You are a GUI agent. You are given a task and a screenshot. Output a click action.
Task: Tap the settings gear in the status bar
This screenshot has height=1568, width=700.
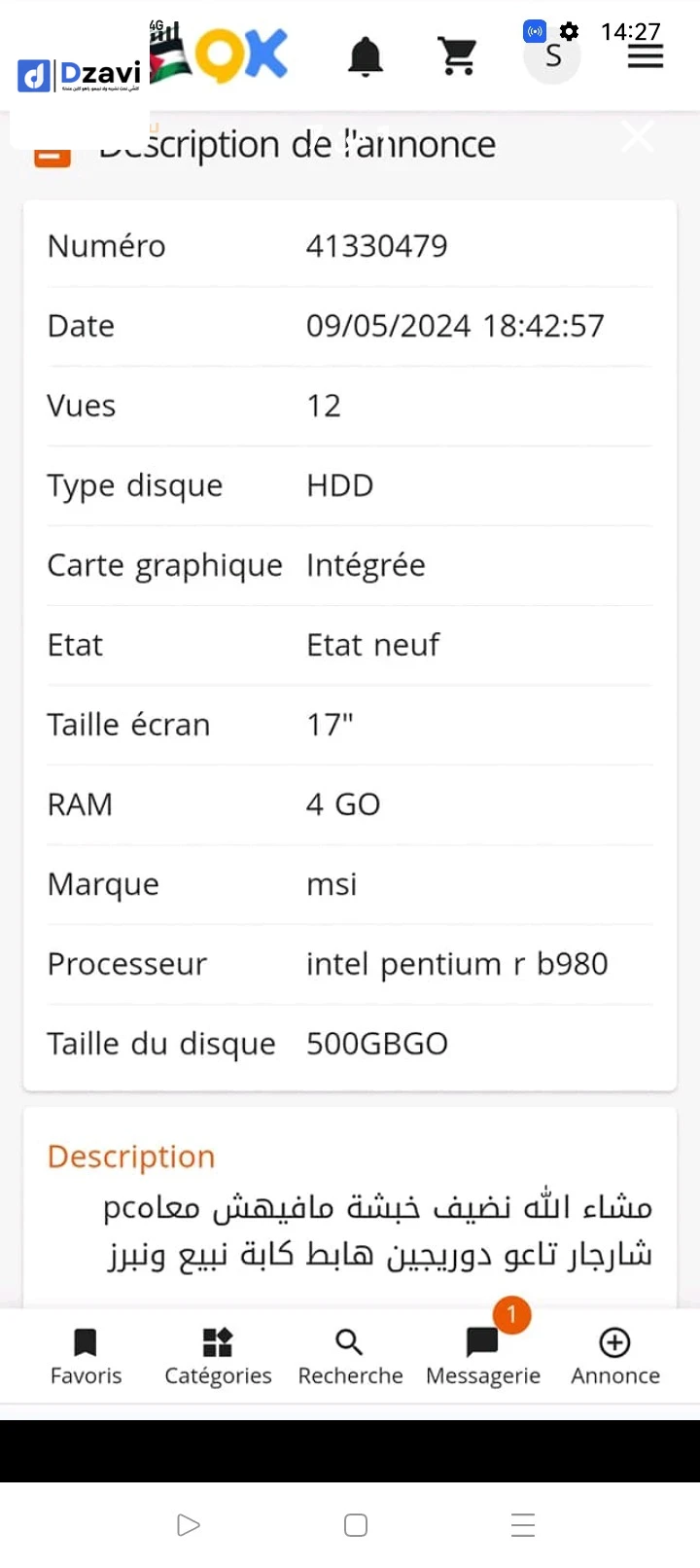click(570, 31)
